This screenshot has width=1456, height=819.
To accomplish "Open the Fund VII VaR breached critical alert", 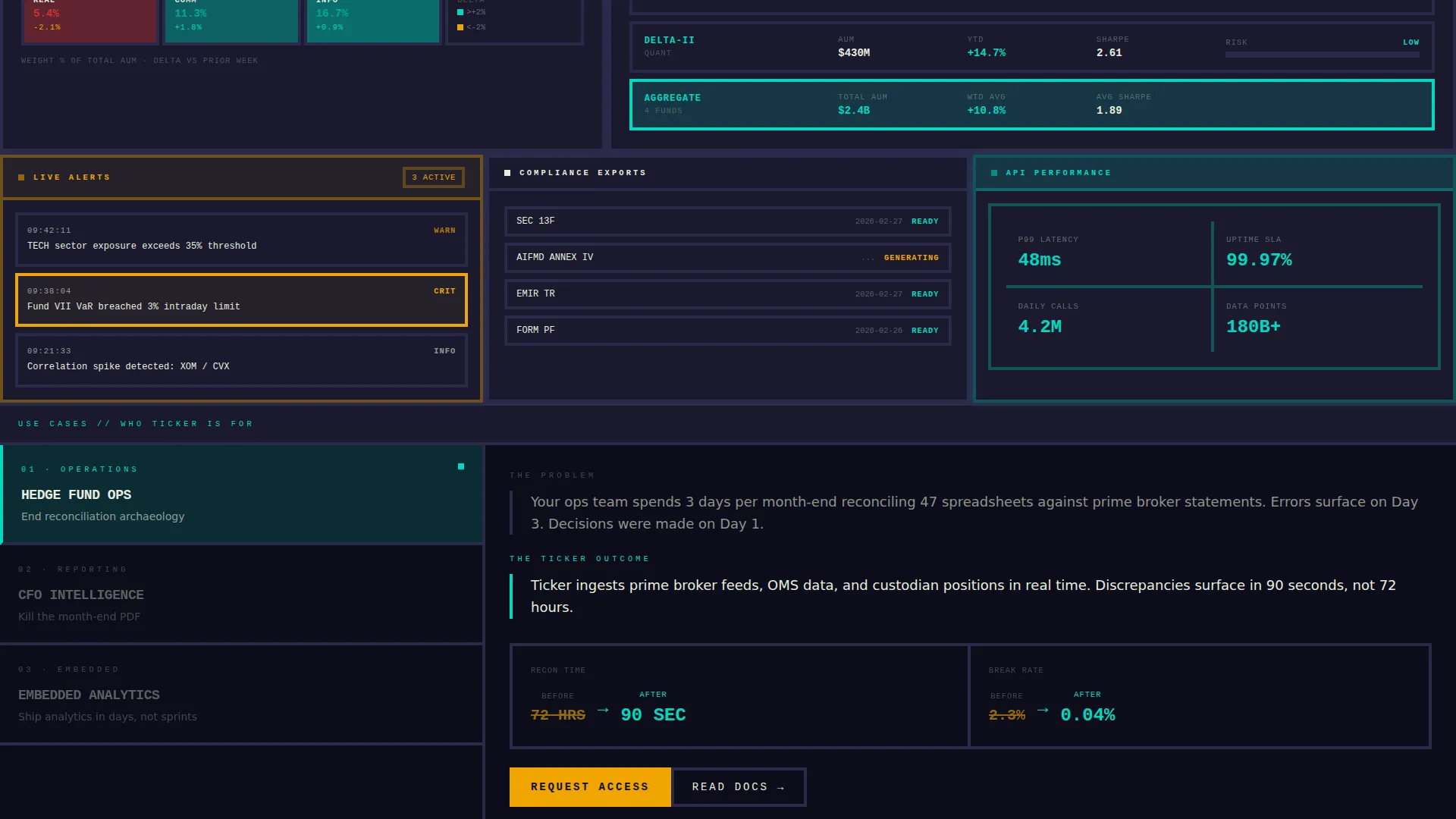I will (x=241, y=300).
